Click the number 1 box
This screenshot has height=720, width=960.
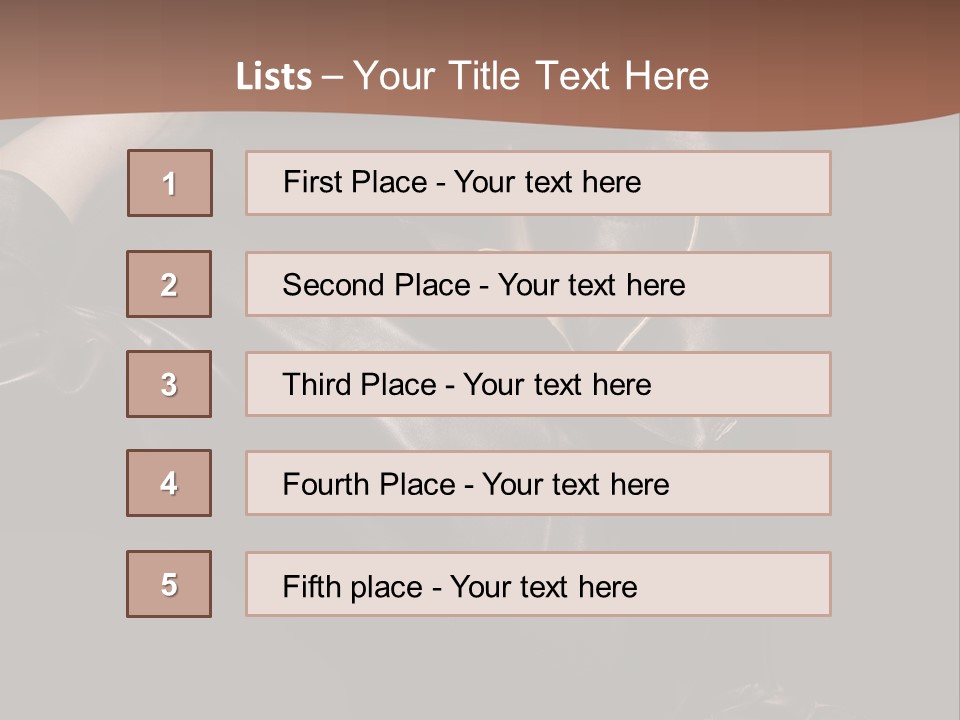(x=170, y=183)
